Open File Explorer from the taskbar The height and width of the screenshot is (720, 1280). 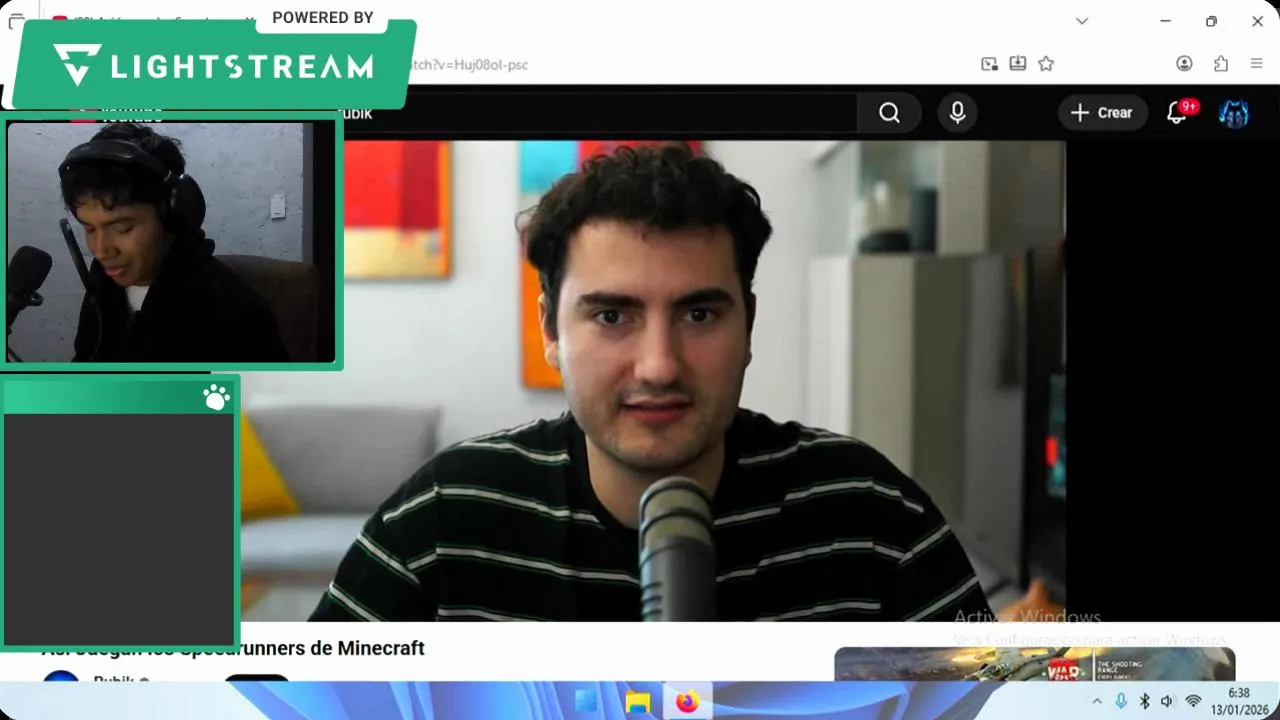coord(637,702)
